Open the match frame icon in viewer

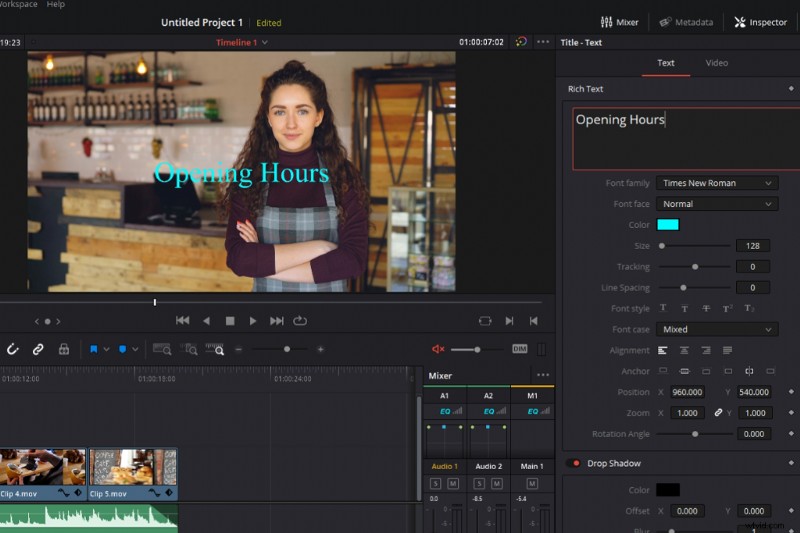485,321
